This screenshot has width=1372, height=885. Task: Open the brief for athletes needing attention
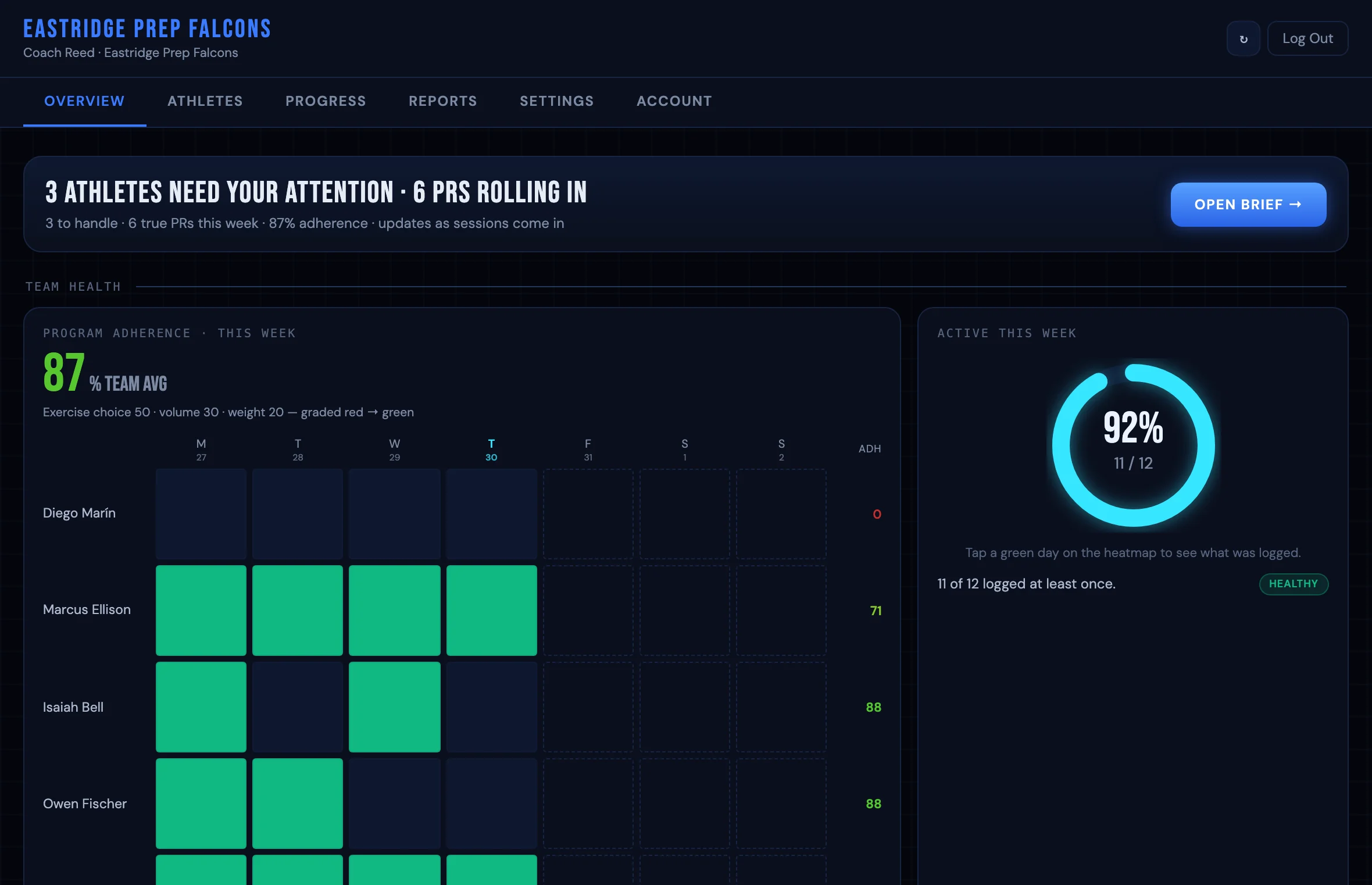(x=1248, y=205)
